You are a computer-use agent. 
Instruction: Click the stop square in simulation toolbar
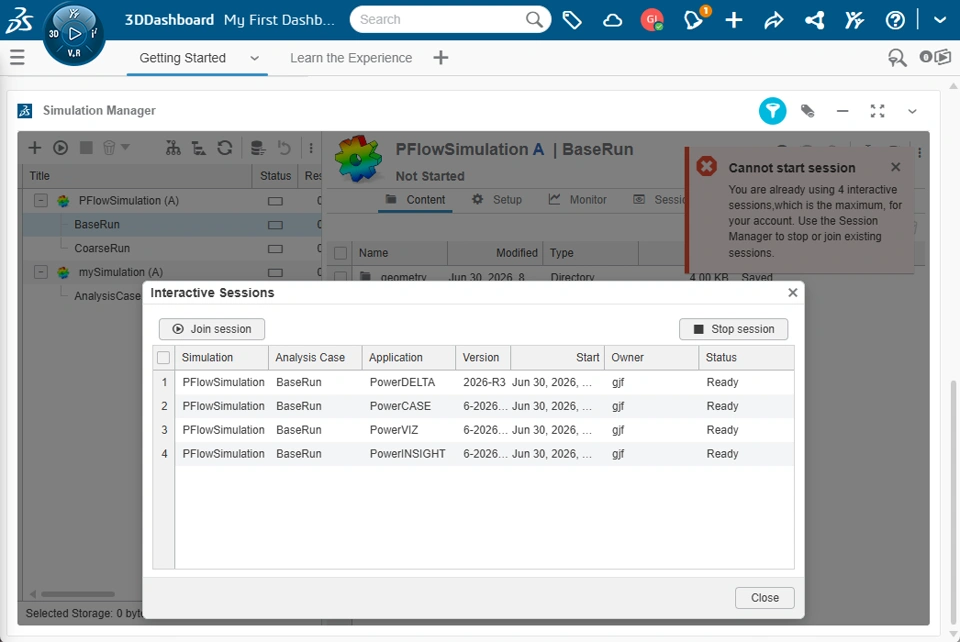[86, 147]
